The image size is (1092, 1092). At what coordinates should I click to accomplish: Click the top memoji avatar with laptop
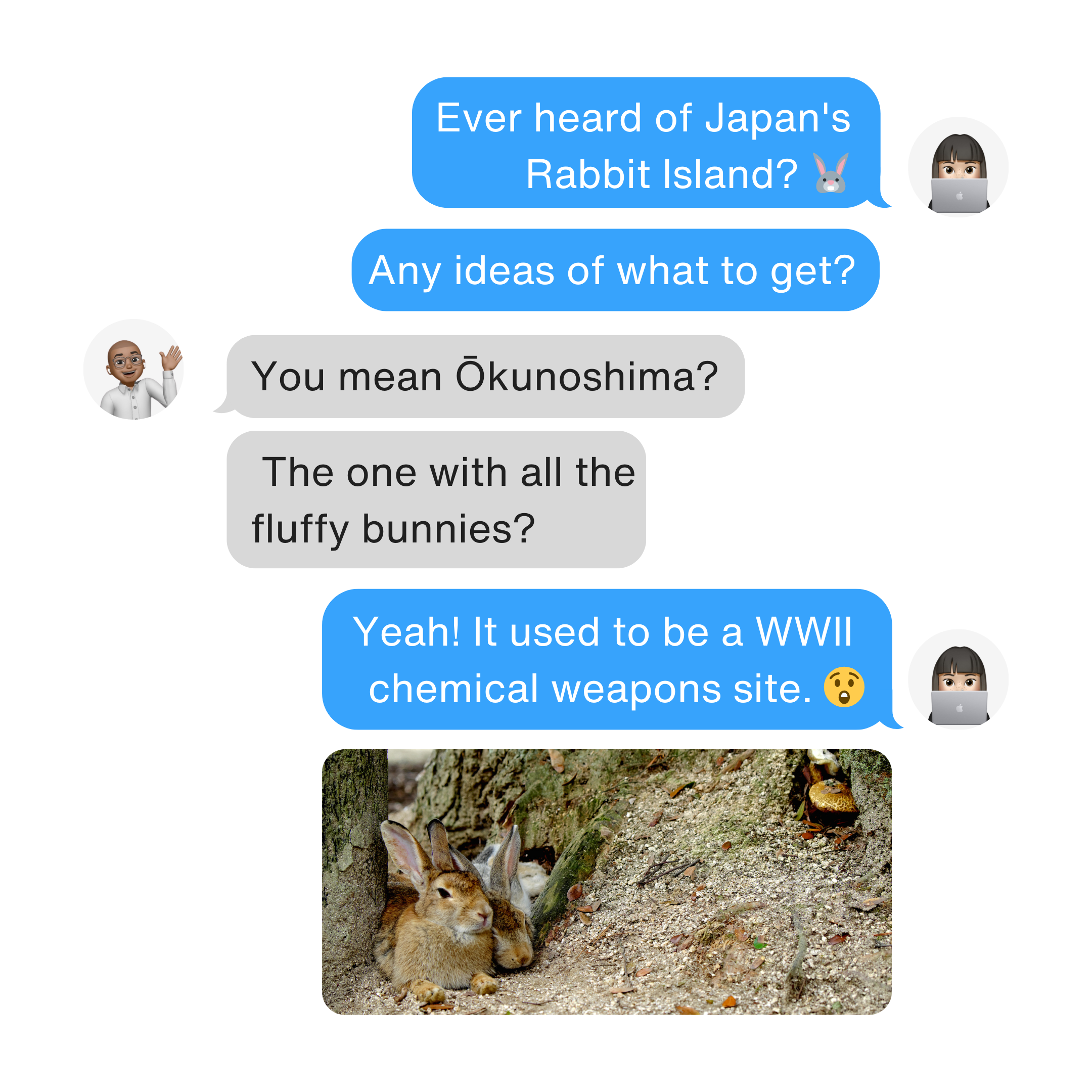[x=958, y=167]
